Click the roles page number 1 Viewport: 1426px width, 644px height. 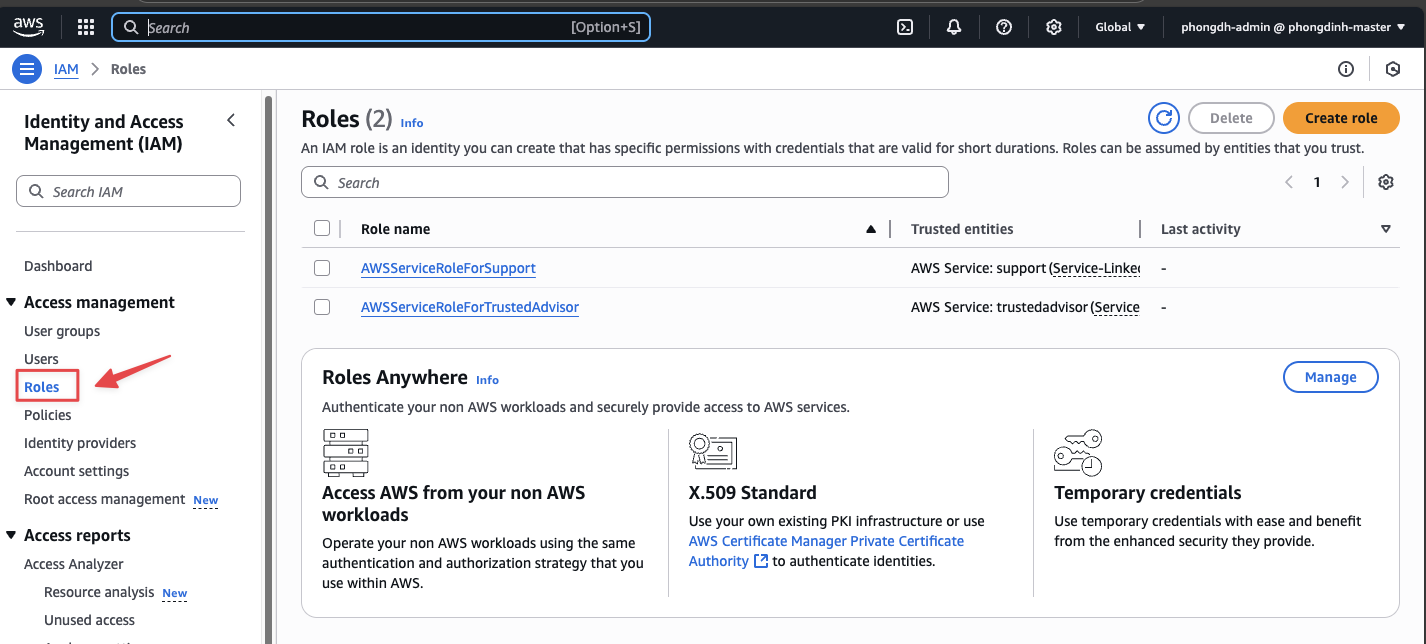(x=1317, y=182)
